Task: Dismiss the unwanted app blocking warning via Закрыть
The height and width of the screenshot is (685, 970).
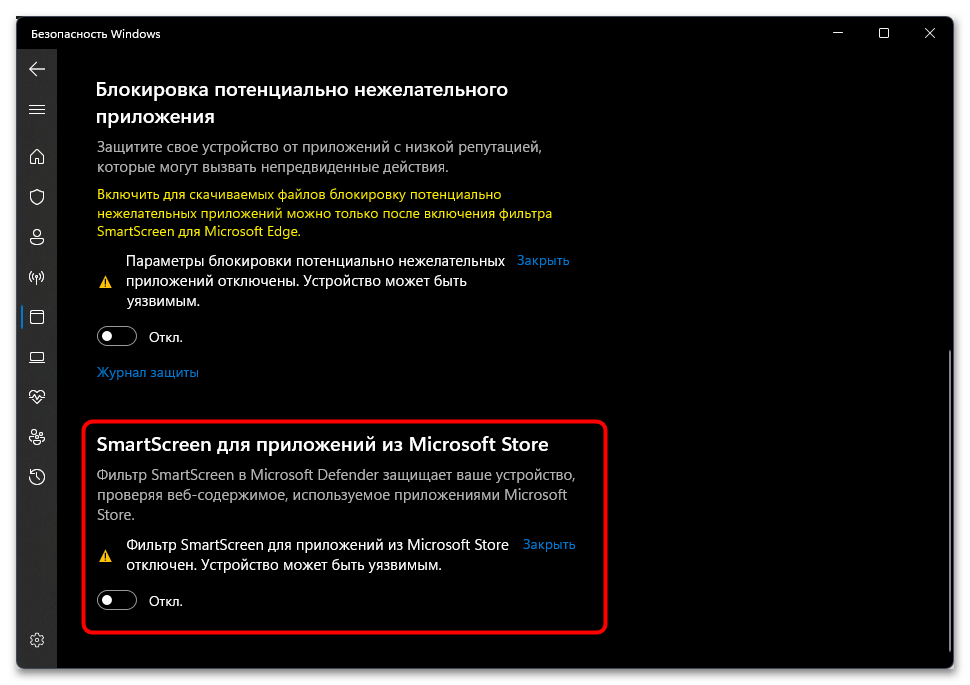Action: (x=543, y=261)
